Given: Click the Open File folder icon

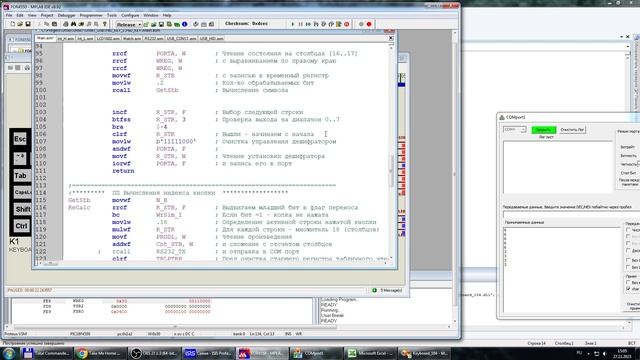Looking at the screenshot, I should click(20, 24).
